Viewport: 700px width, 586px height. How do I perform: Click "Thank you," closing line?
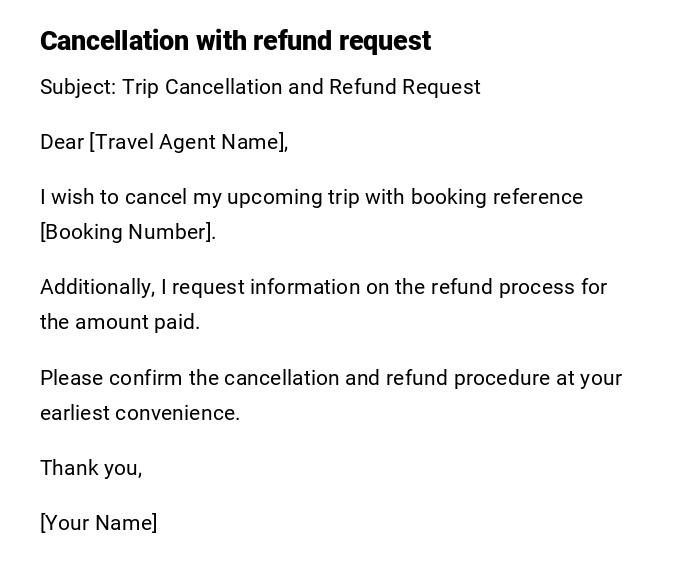[91, 468]
